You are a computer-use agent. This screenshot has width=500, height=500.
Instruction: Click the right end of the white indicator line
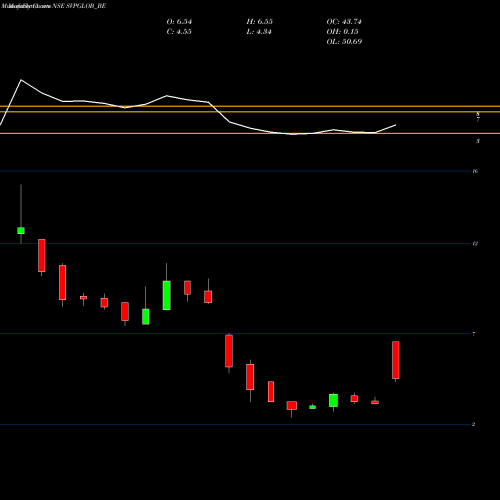click(x=396, y=125)
